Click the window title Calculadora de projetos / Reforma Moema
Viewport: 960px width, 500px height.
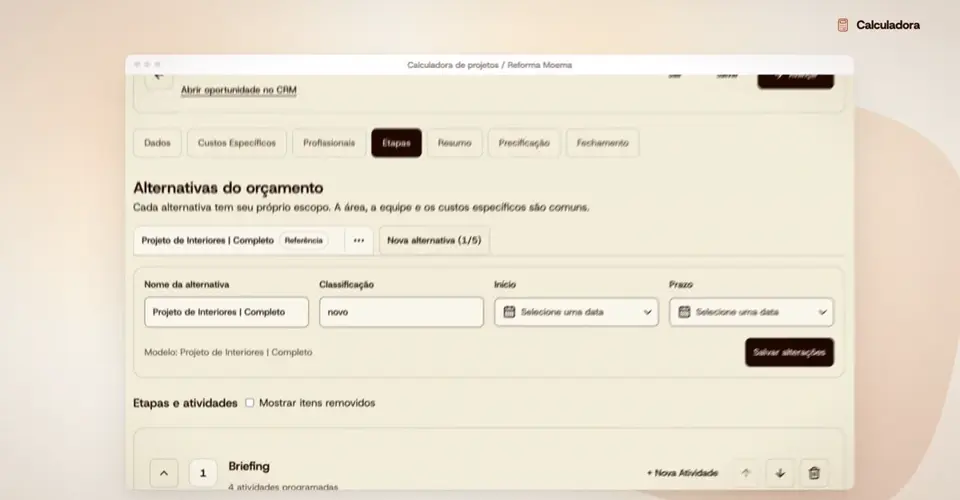pyautogui.click(x=490, y=65)
